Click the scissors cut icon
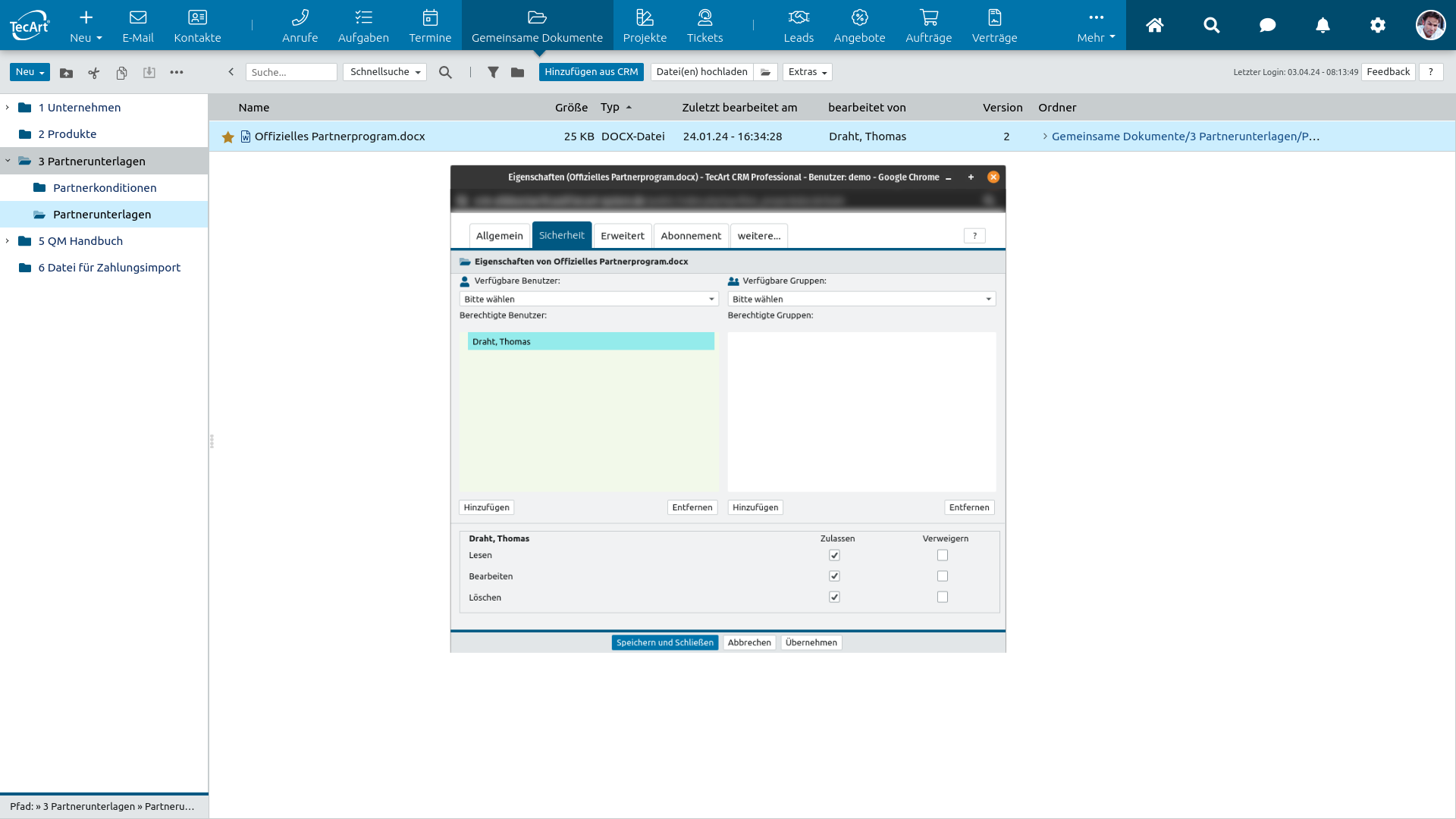1456x819 pixels. click(x=94, y=73)
